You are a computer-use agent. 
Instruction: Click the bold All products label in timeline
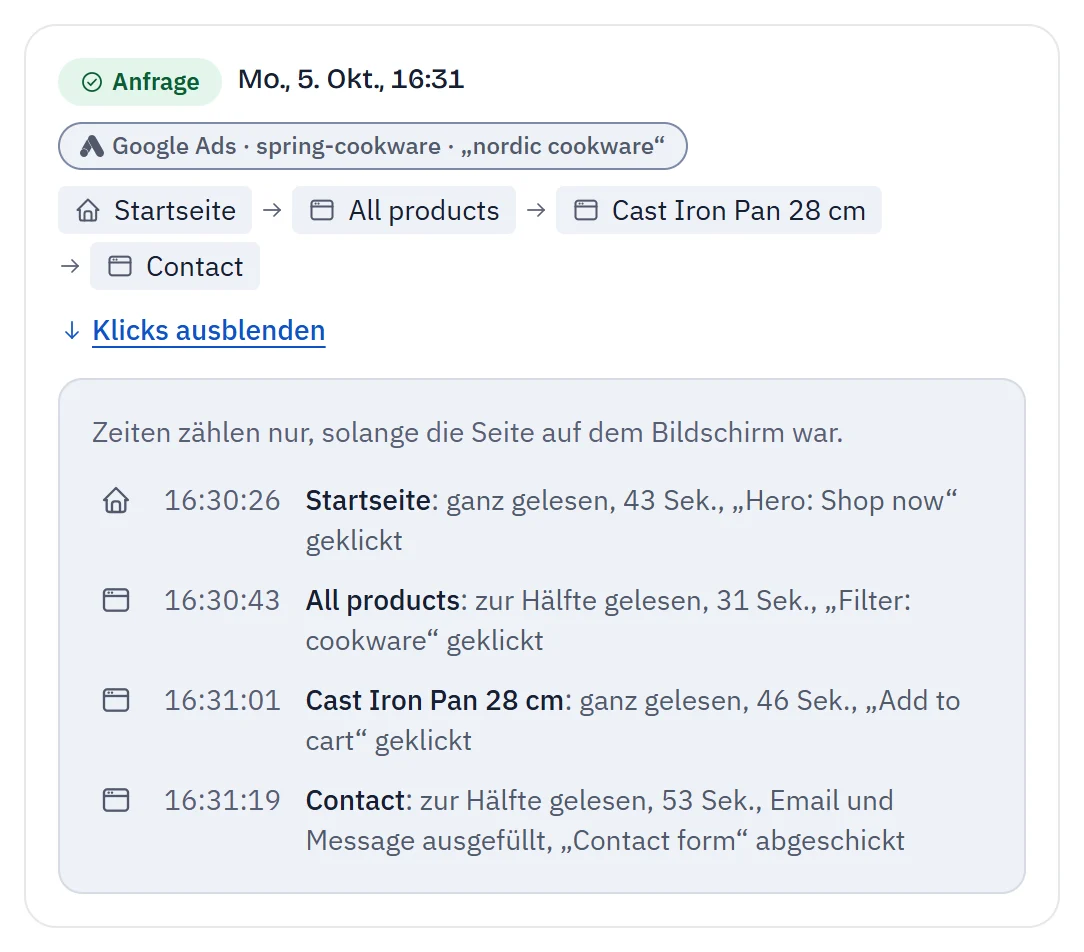(x=383, y=600)
